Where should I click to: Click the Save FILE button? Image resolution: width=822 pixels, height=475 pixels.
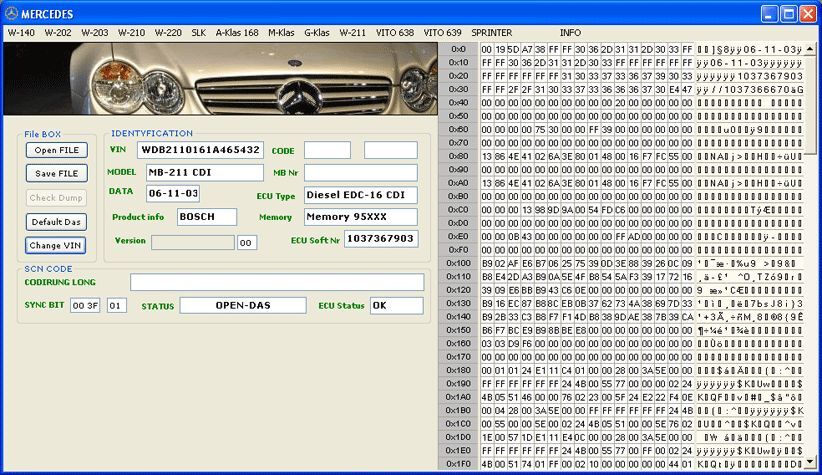point(57,173)
